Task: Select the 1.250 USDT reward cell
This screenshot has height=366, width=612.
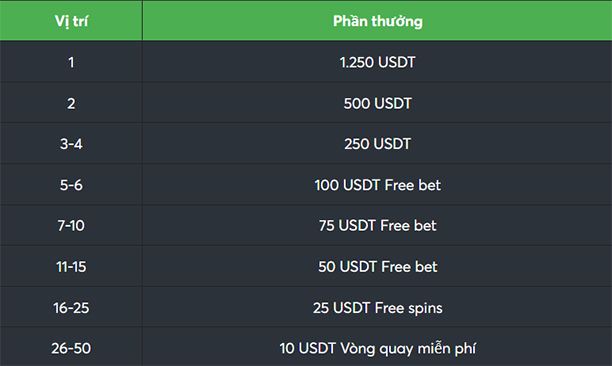Action: click(x=377, y=62)
